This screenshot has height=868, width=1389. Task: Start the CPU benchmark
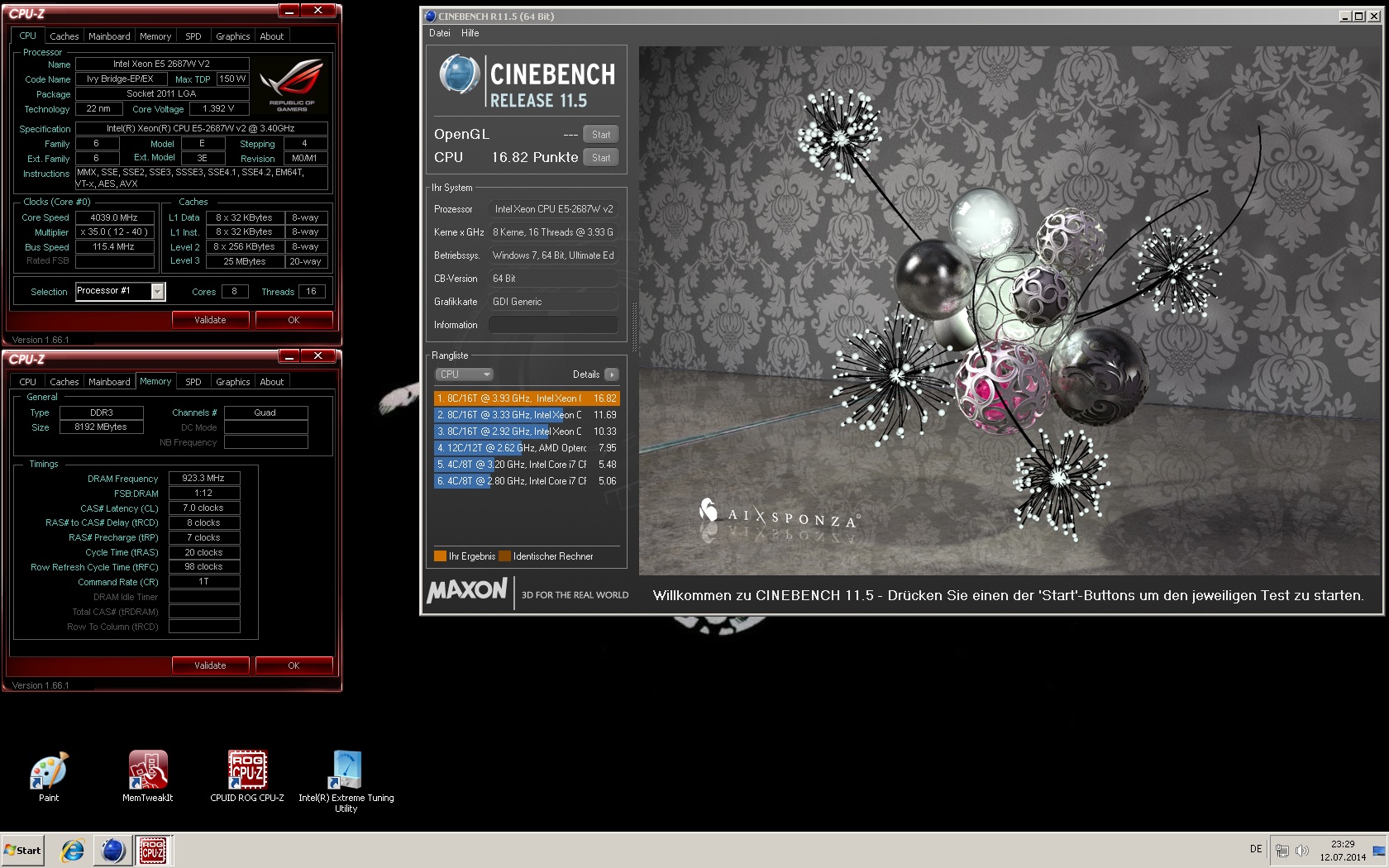[601, 158]
